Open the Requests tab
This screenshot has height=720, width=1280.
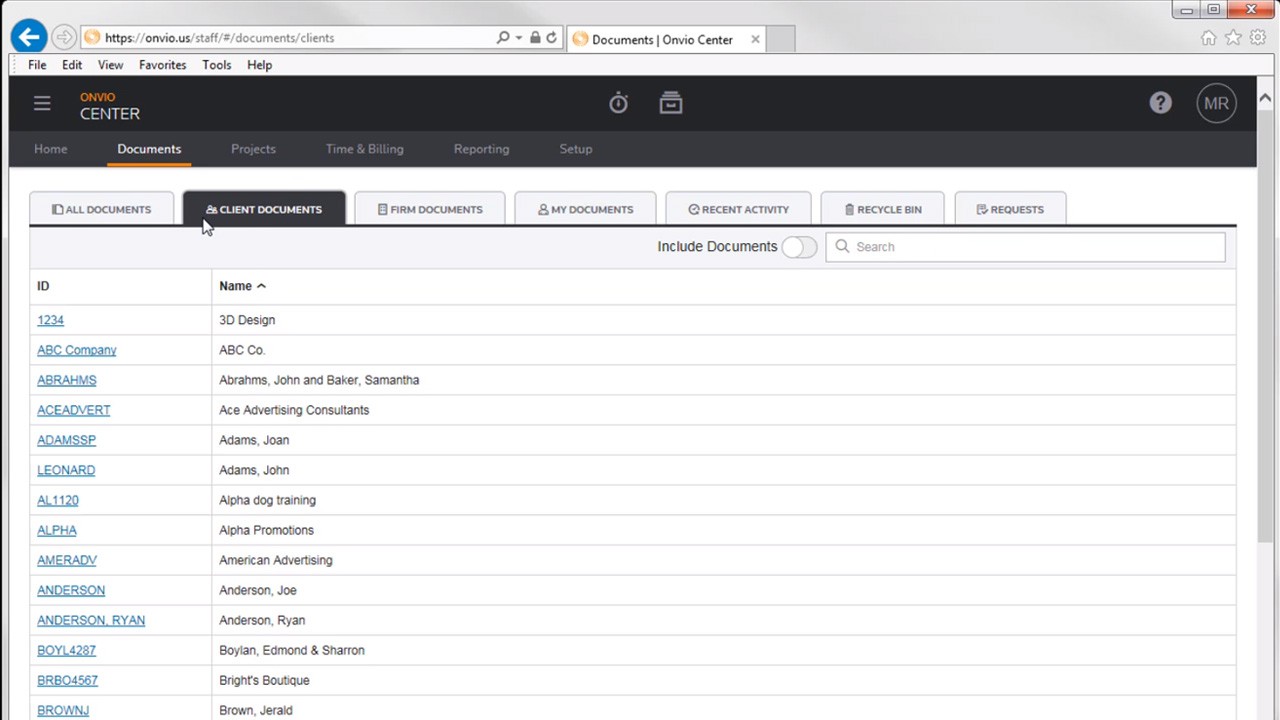[x=1010, y=210]
